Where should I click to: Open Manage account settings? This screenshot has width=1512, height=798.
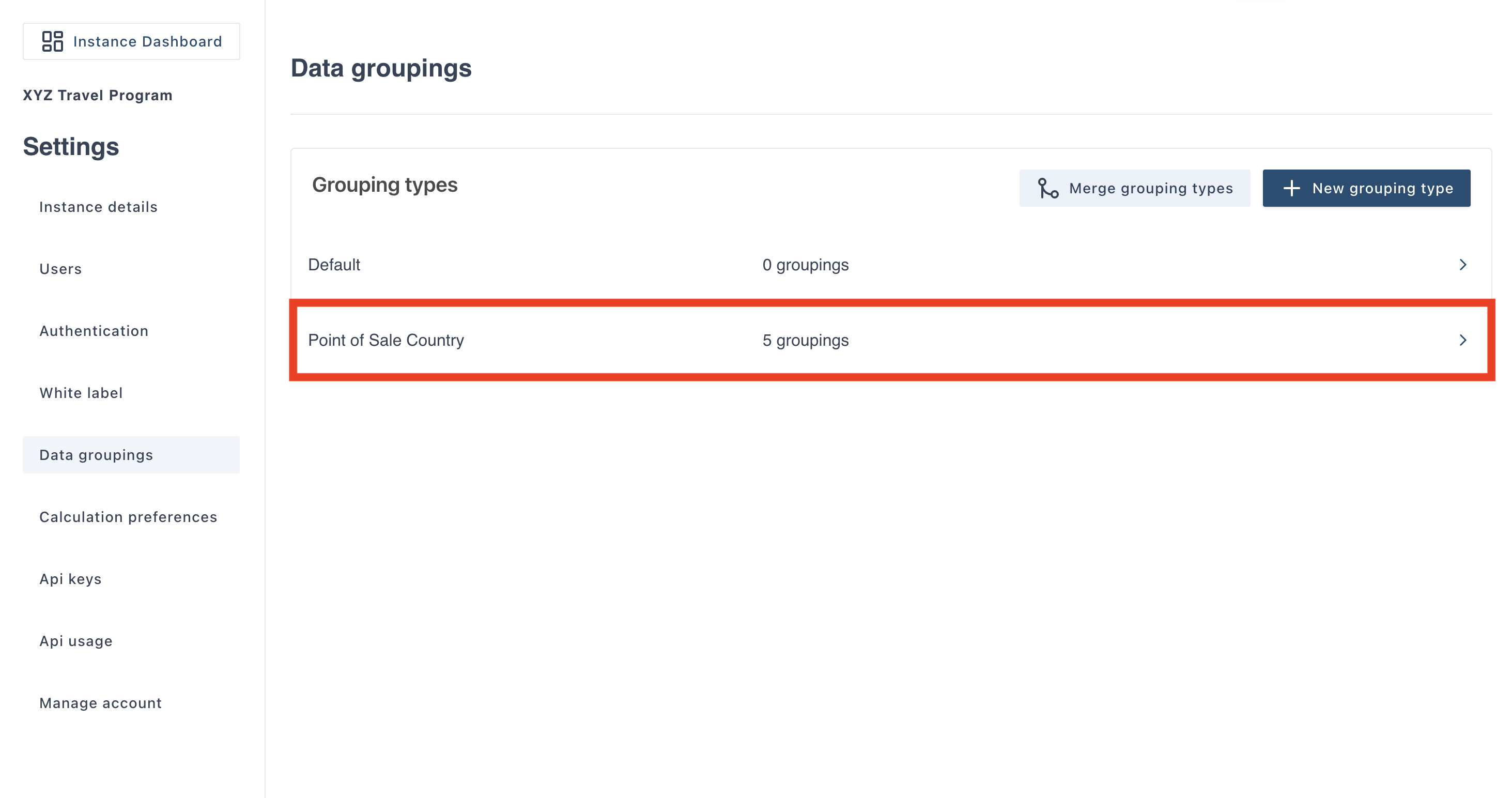click(x=100, y=703)
